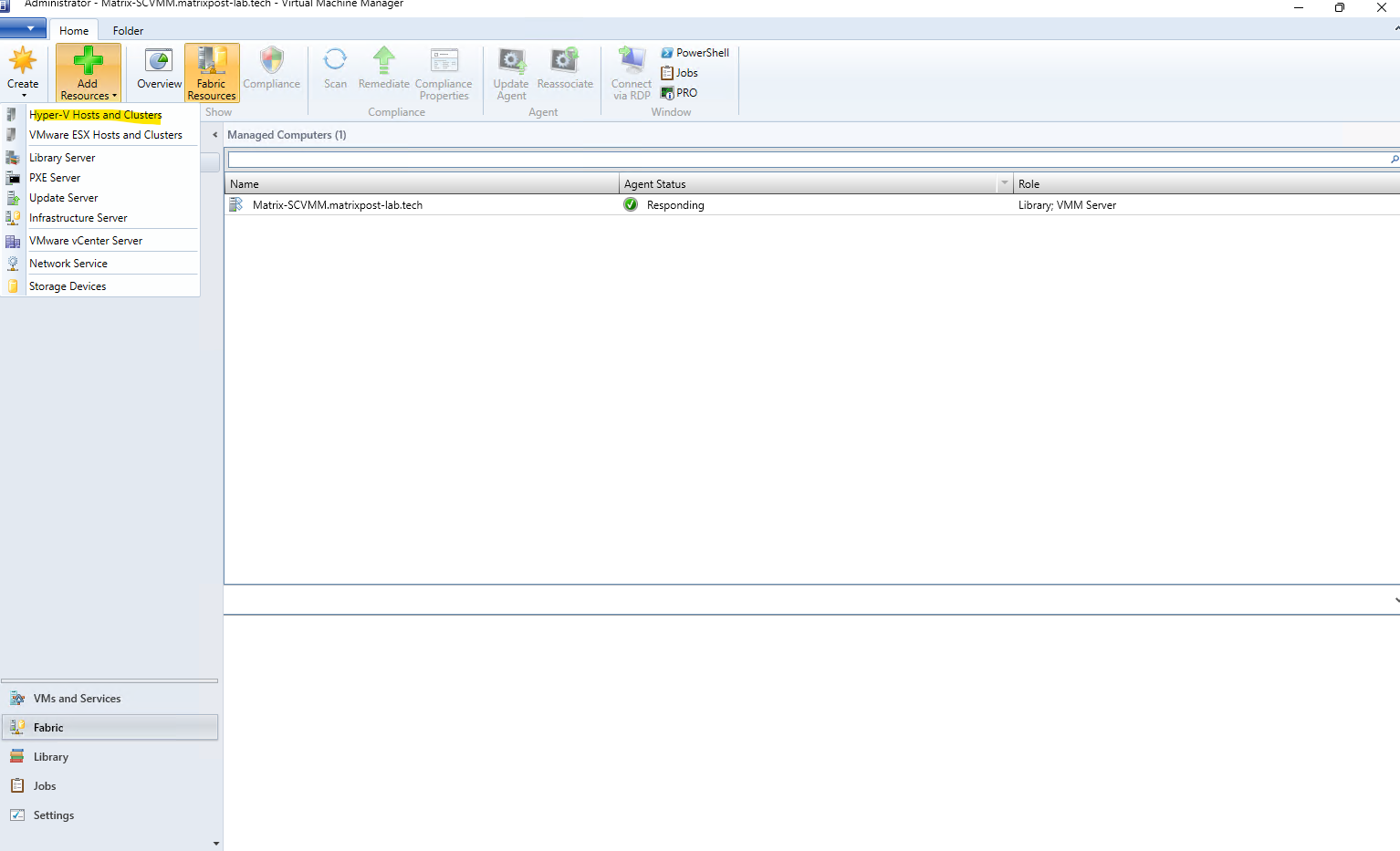Screen dimensions: 1400x851
Task: Switch to the Home ribbon tab
Action: pyautogui.click(x=74, y=30)
